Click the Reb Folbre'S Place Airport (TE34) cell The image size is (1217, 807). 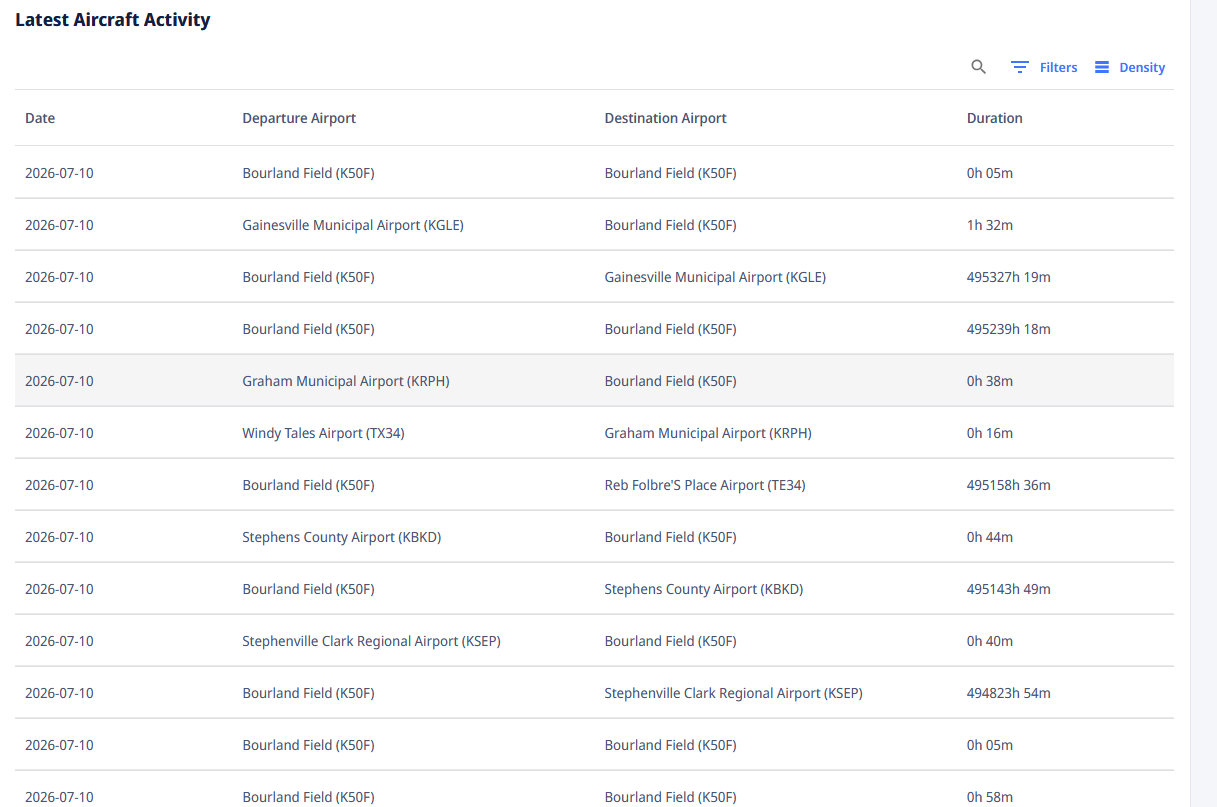tap(705, 485)
